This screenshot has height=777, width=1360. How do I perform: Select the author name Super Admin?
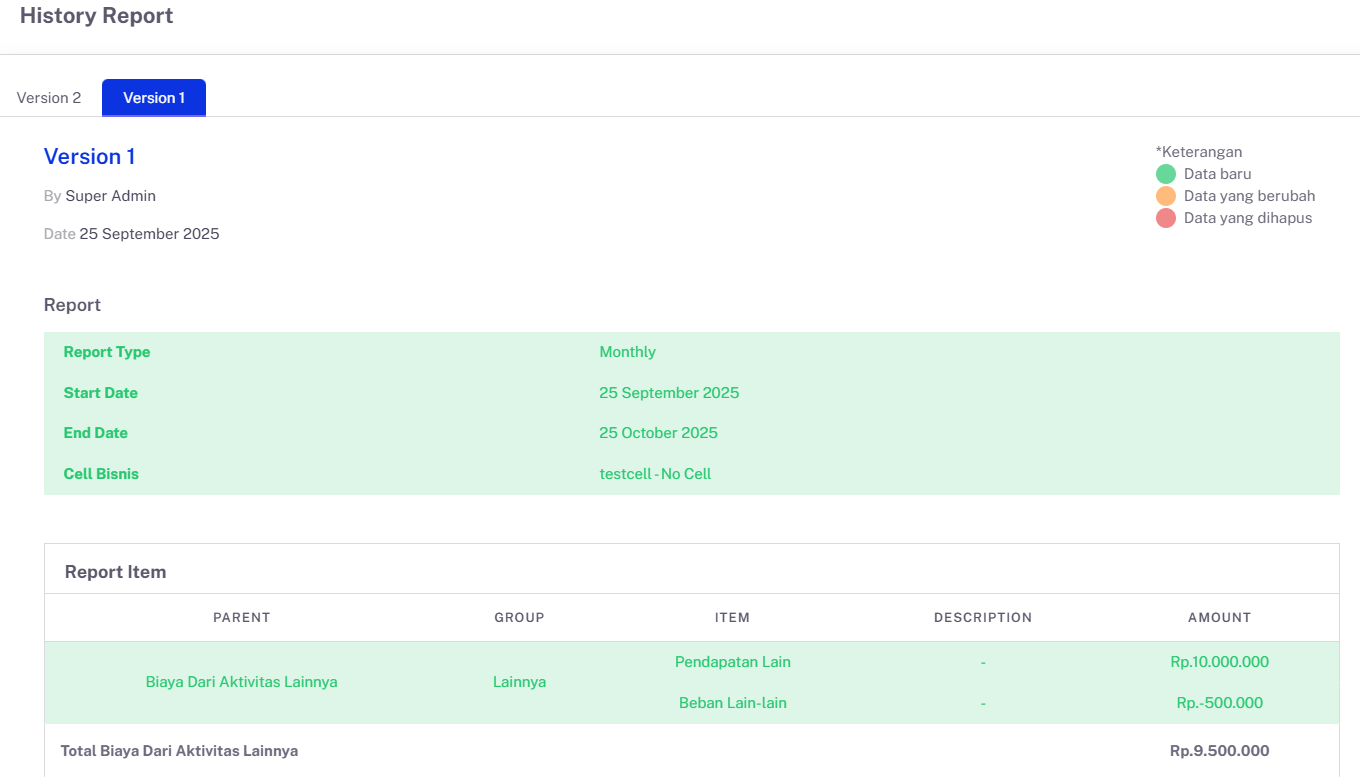point(111,196)
